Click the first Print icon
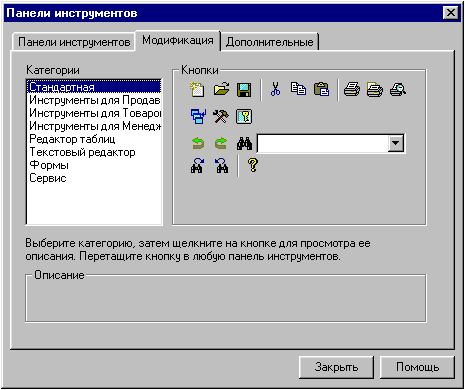465x390 pixels. (352, 89)
